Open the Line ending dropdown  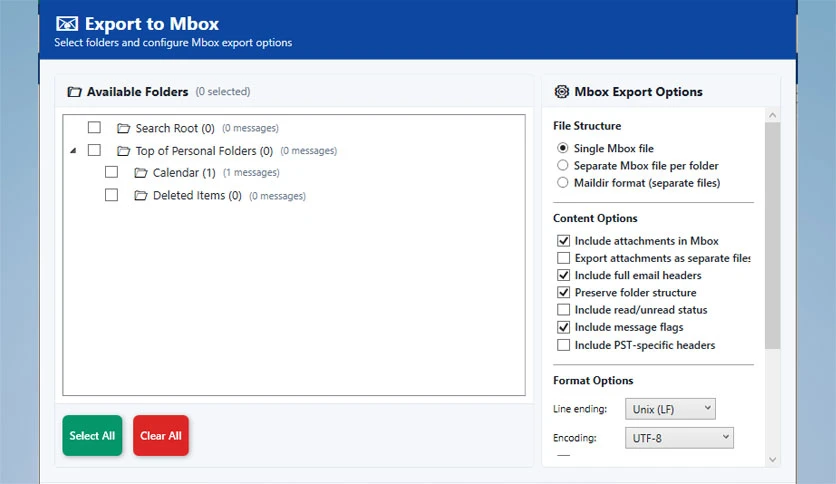(x=670, y=409)
